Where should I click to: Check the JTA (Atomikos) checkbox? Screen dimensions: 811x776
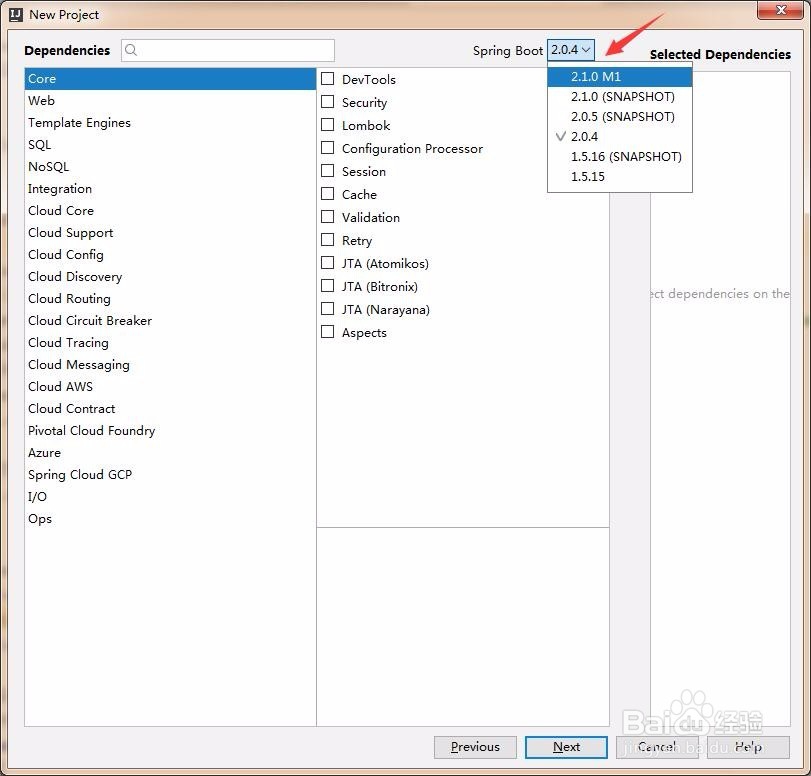click(x=327, y=263)
